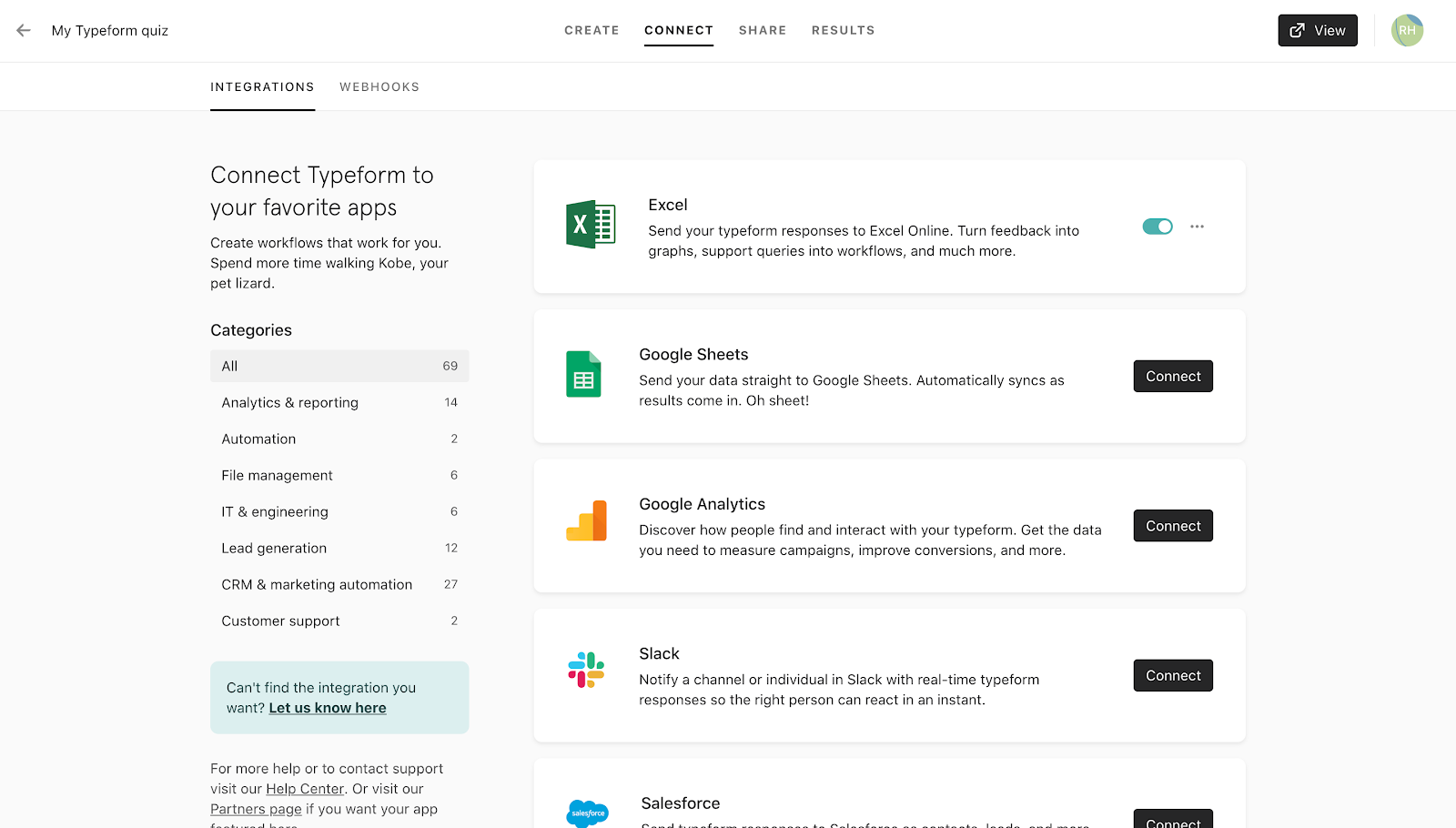Open the Share tab

tap(763, 30)
